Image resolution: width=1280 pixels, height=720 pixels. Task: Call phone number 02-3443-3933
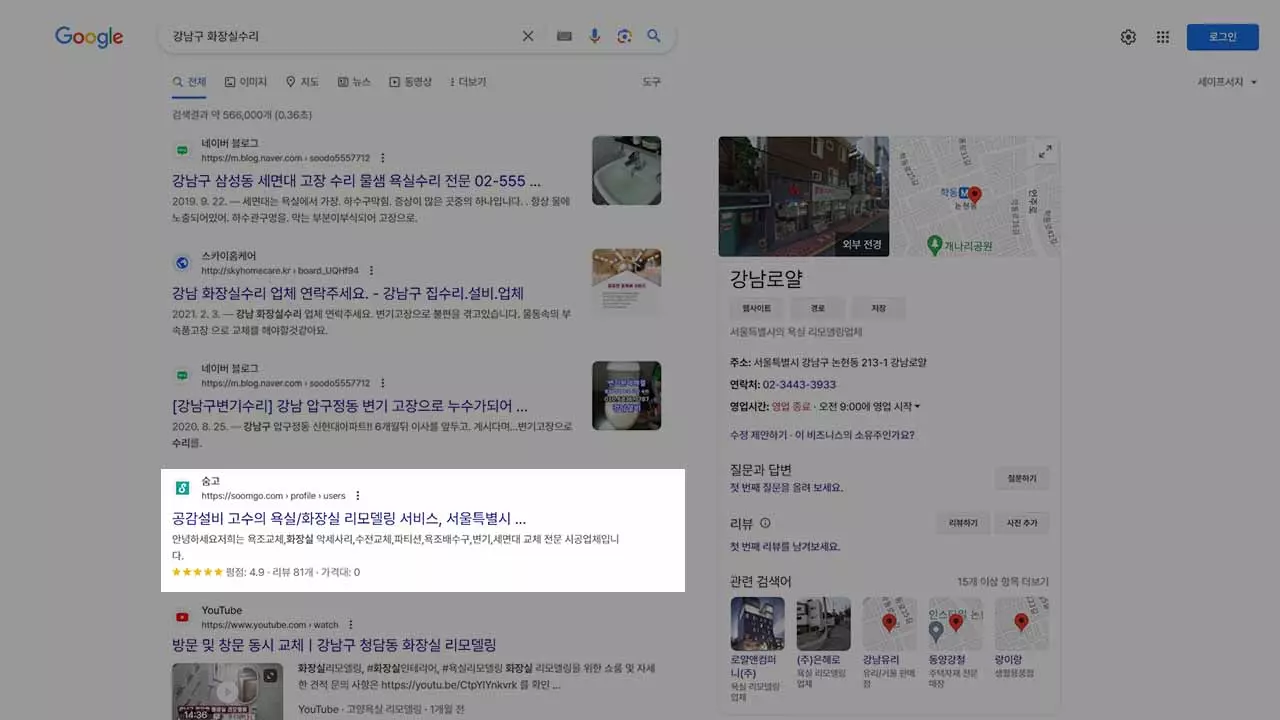point(799,384)
